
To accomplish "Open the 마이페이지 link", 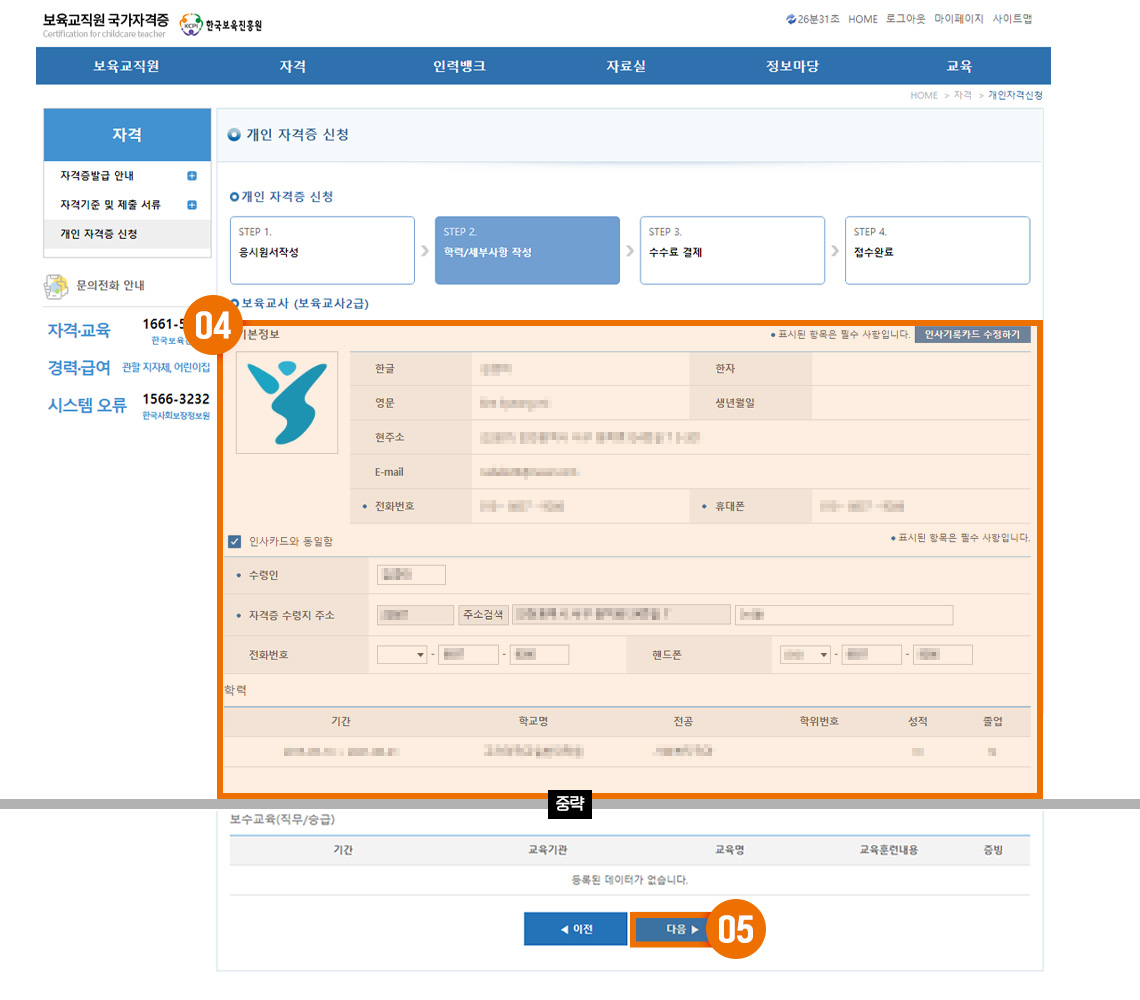I will pos(959,19).
